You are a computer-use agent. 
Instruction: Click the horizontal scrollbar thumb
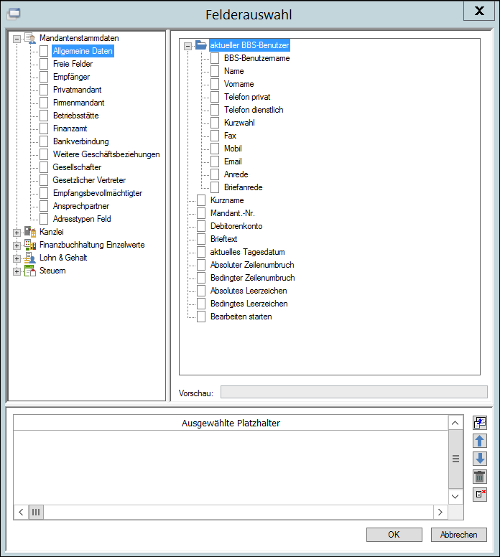36,512
